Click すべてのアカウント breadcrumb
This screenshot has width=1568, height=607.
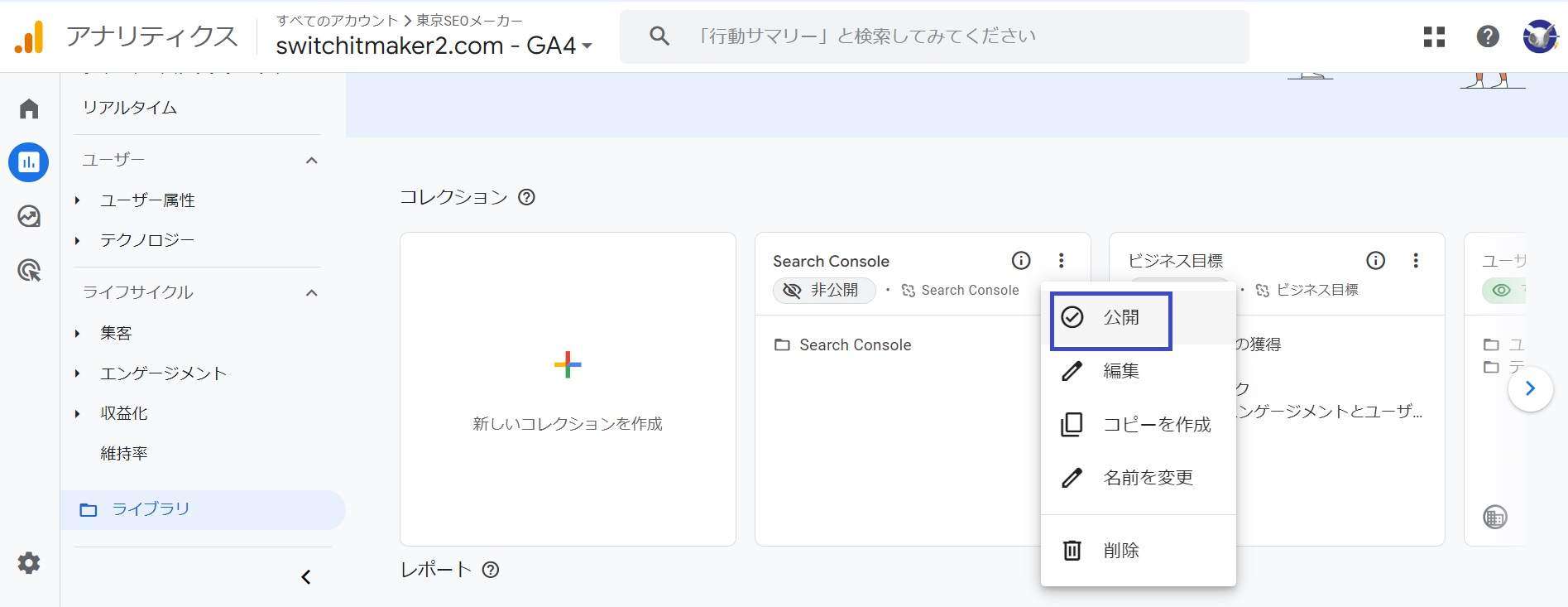tap(337, 20)
